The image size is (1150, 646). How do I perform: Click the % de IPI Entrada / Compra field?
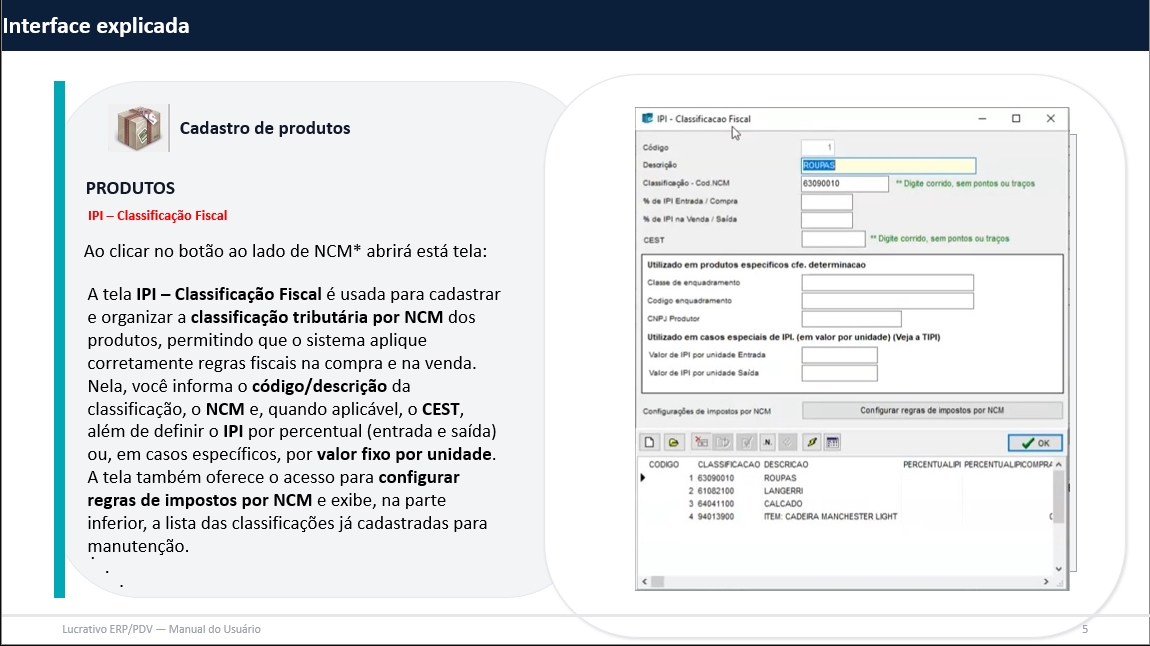point(826,202)
